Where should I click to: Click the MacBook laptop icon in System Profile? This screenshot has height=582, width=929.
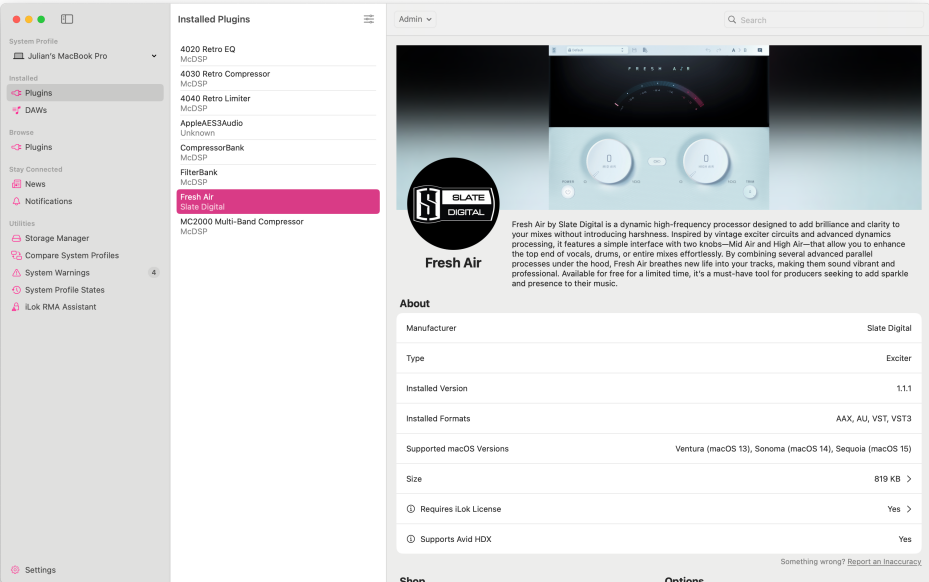click(18, 56)
